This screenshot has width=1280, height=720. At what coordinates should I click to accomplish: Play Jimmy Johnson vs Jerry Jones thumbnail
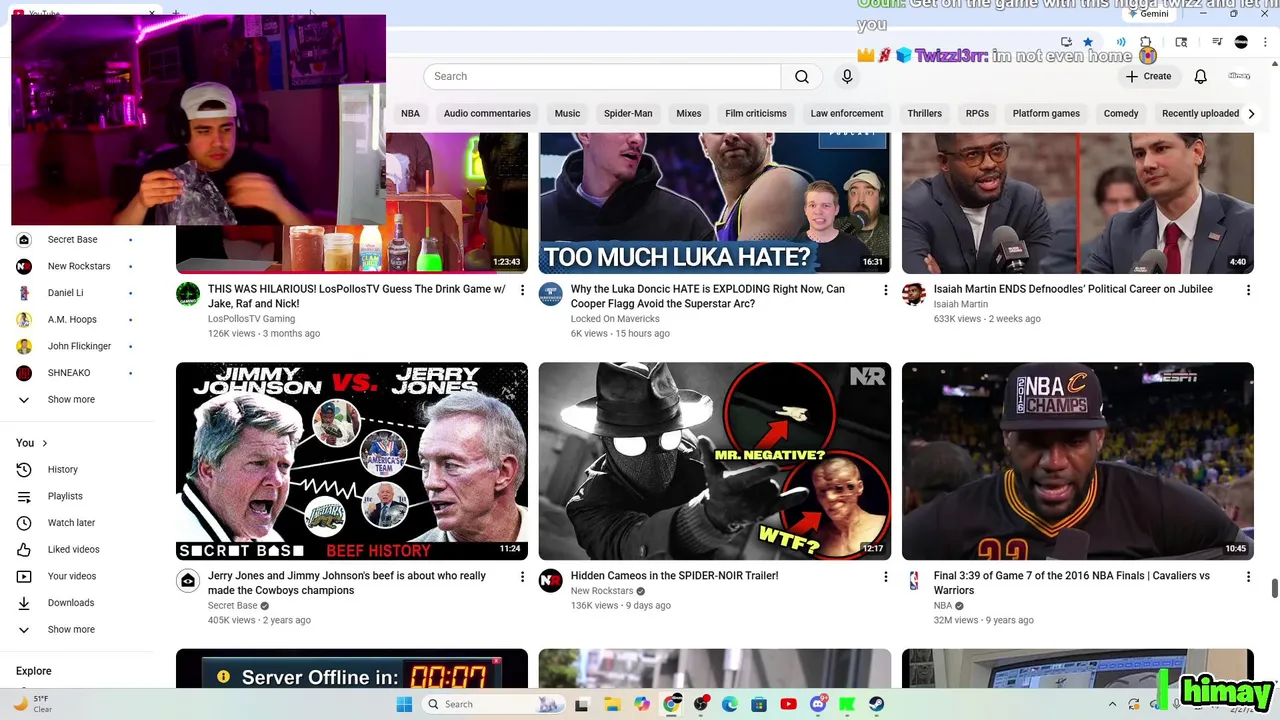pos(352,461)
